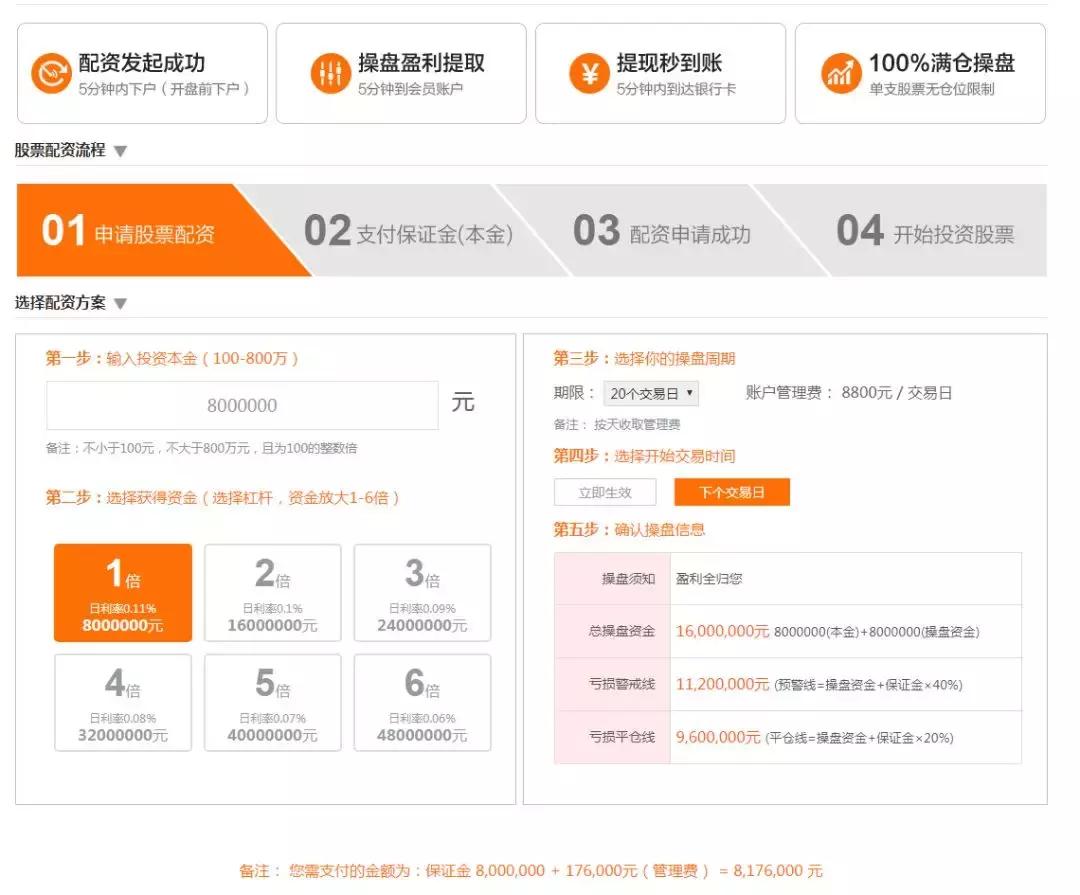Screen dimensions: 1080x895
Task: Collapse the 股票配资流程 section arrow
Action: (x=120, y=152)
